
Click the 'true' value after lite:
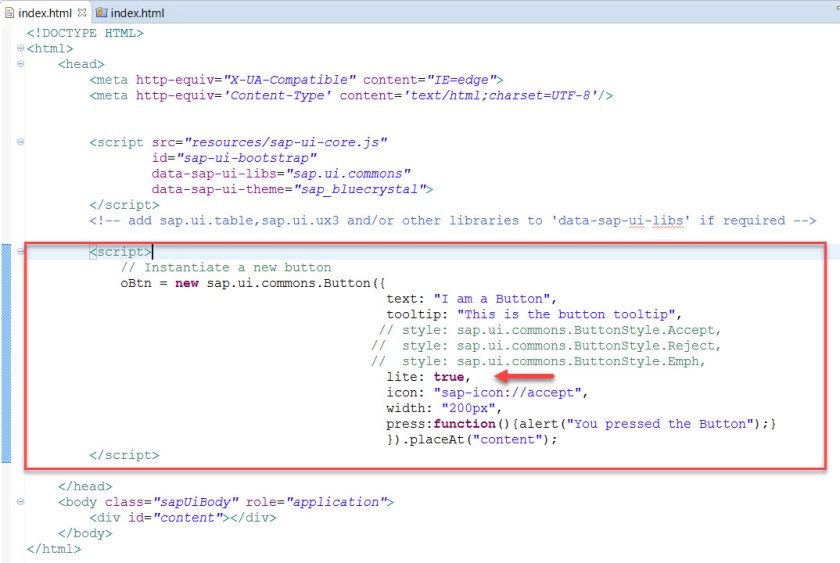point(449,377)
